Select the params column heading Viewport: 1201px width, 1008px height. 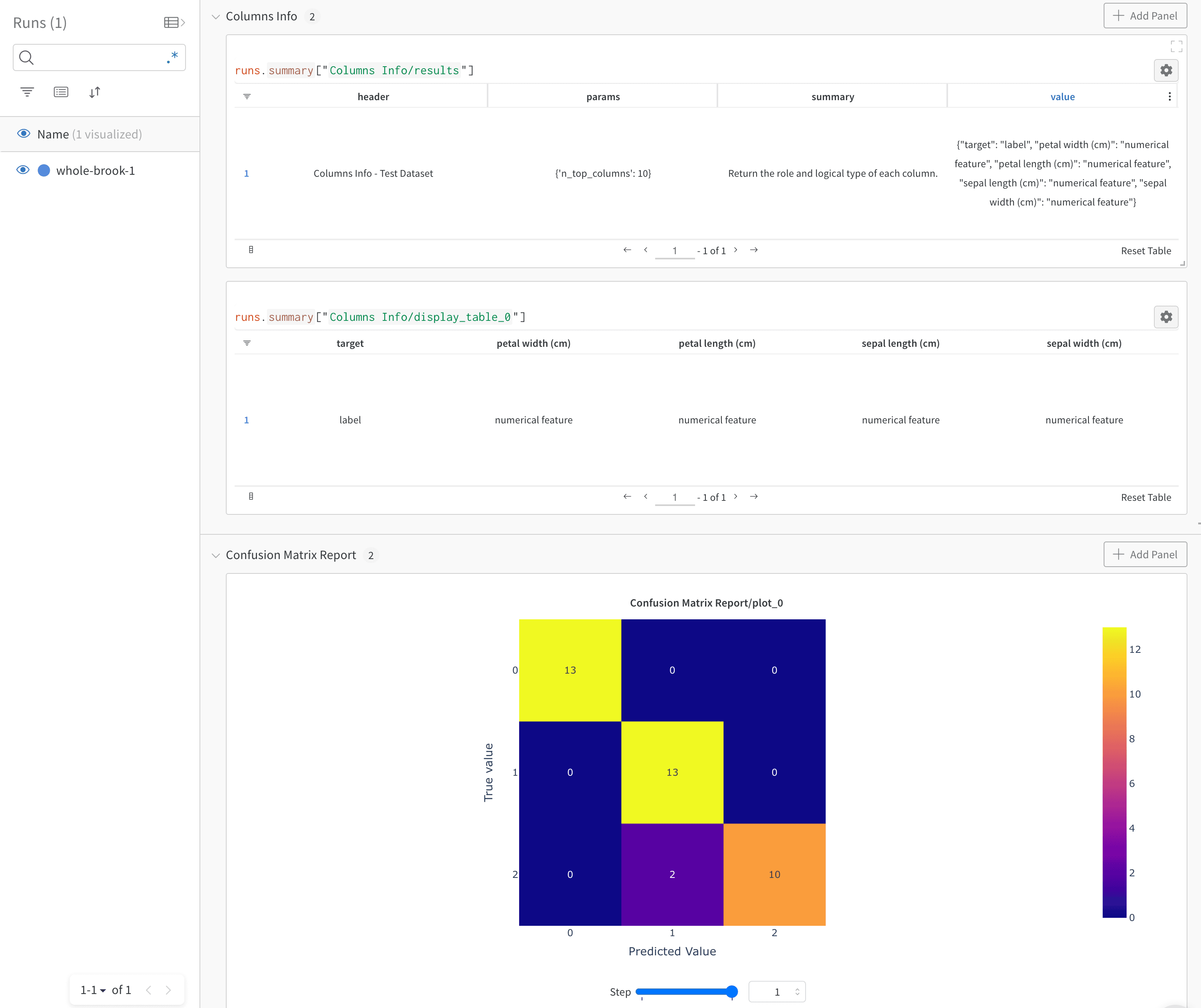coord(603,97)
